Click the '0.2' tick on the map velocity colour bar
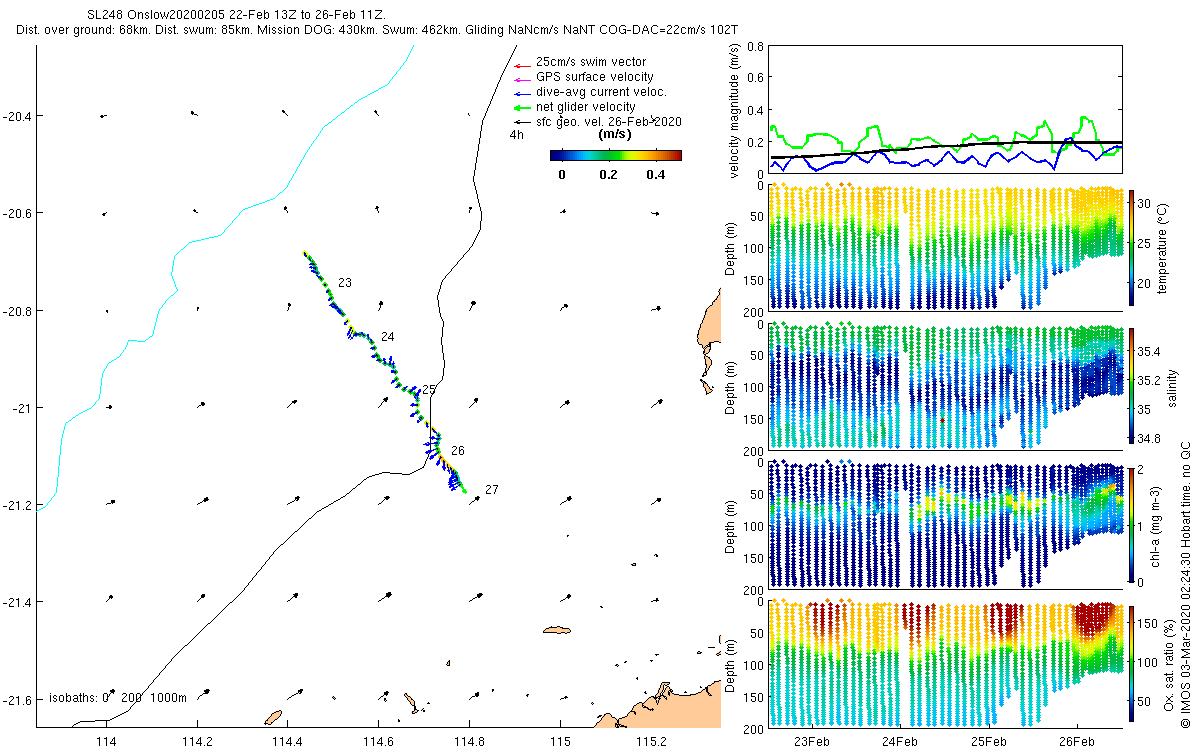Viewport: 1200px width, 750px height. [x=608, y=175]
